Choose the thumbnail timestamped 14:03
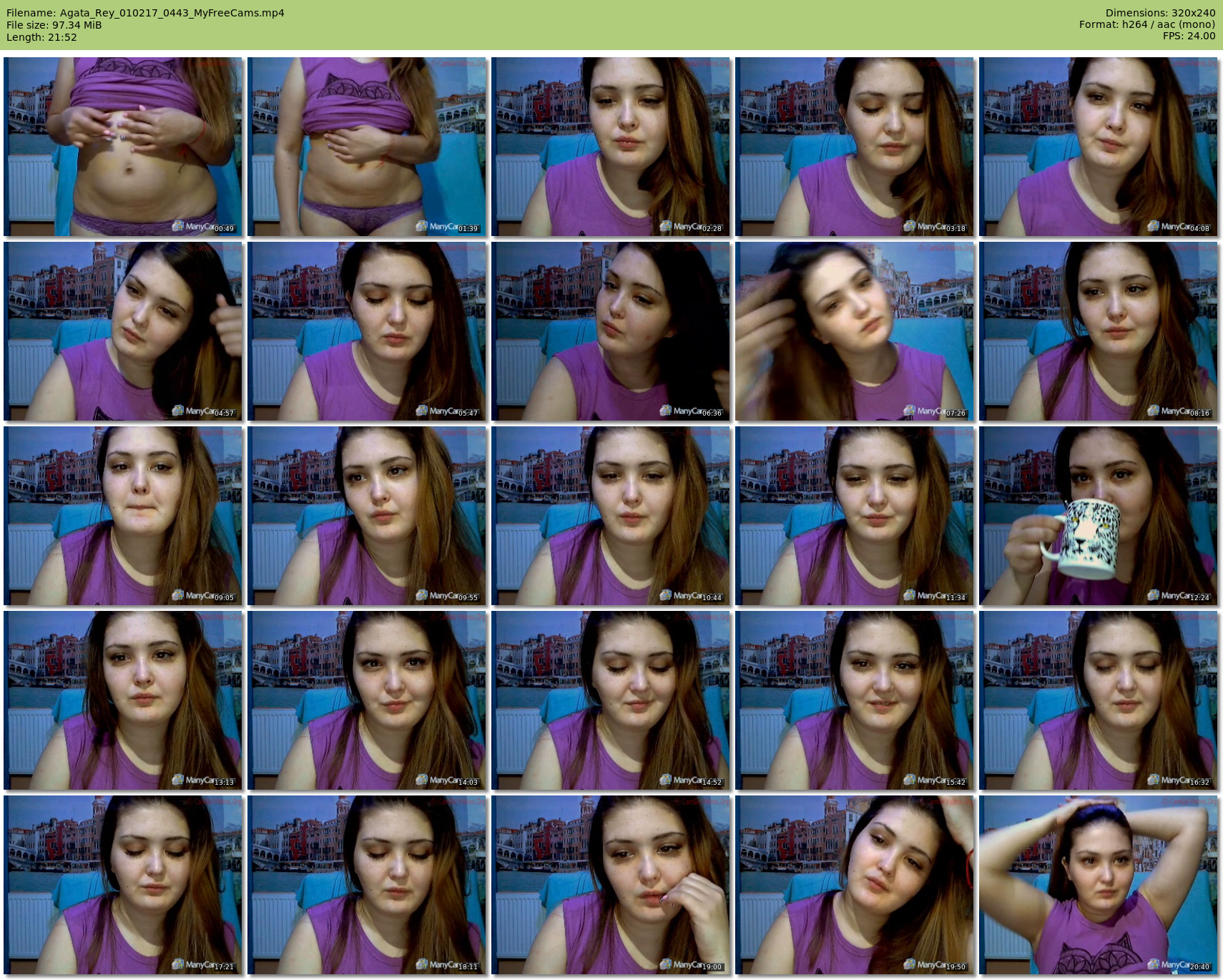Viewport: 1223px width, 980px height. pos(367,700)
